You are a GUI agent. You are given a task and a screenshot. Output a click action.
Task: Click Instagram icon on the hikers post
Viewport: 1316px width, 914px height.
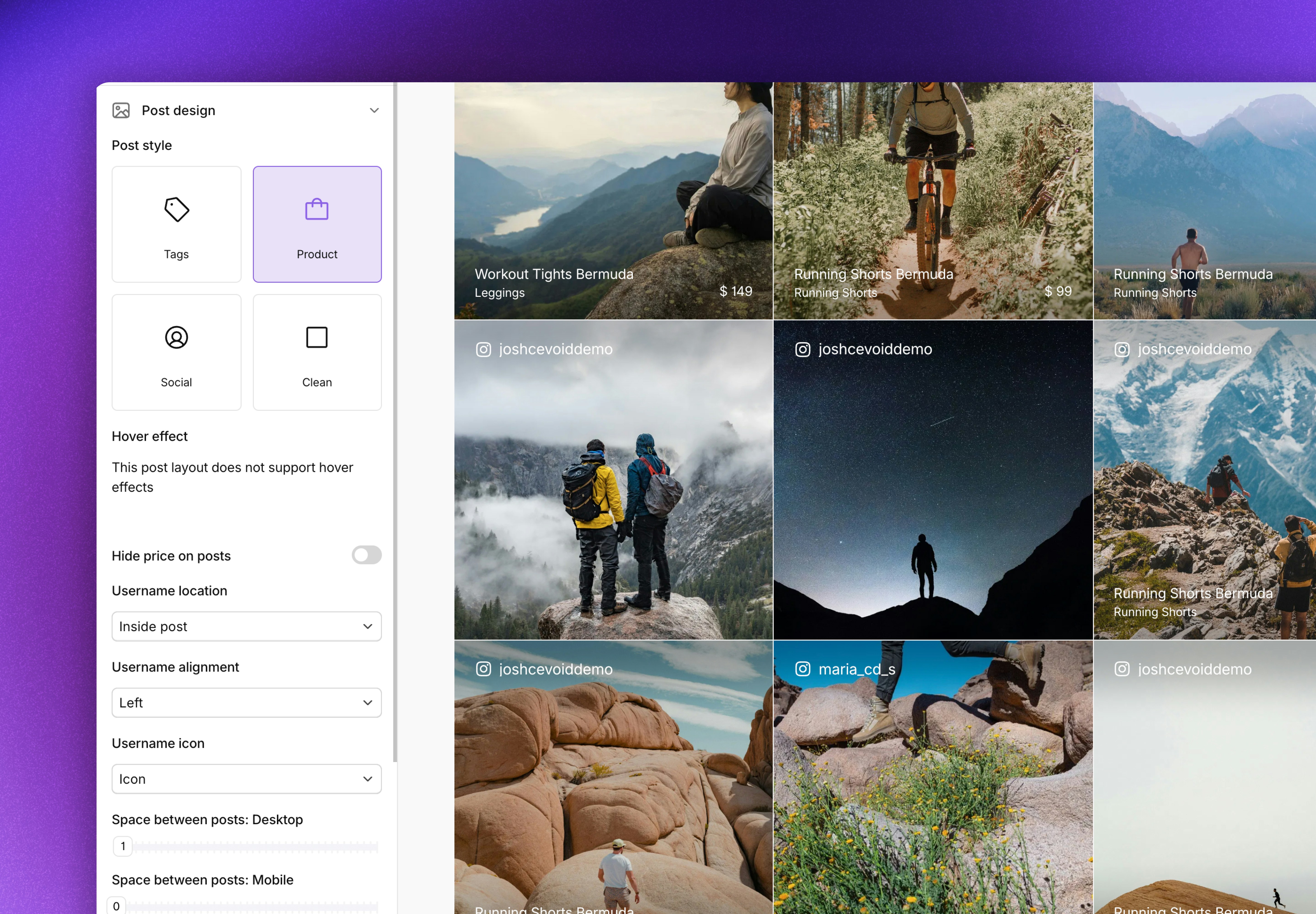point(483,349)
